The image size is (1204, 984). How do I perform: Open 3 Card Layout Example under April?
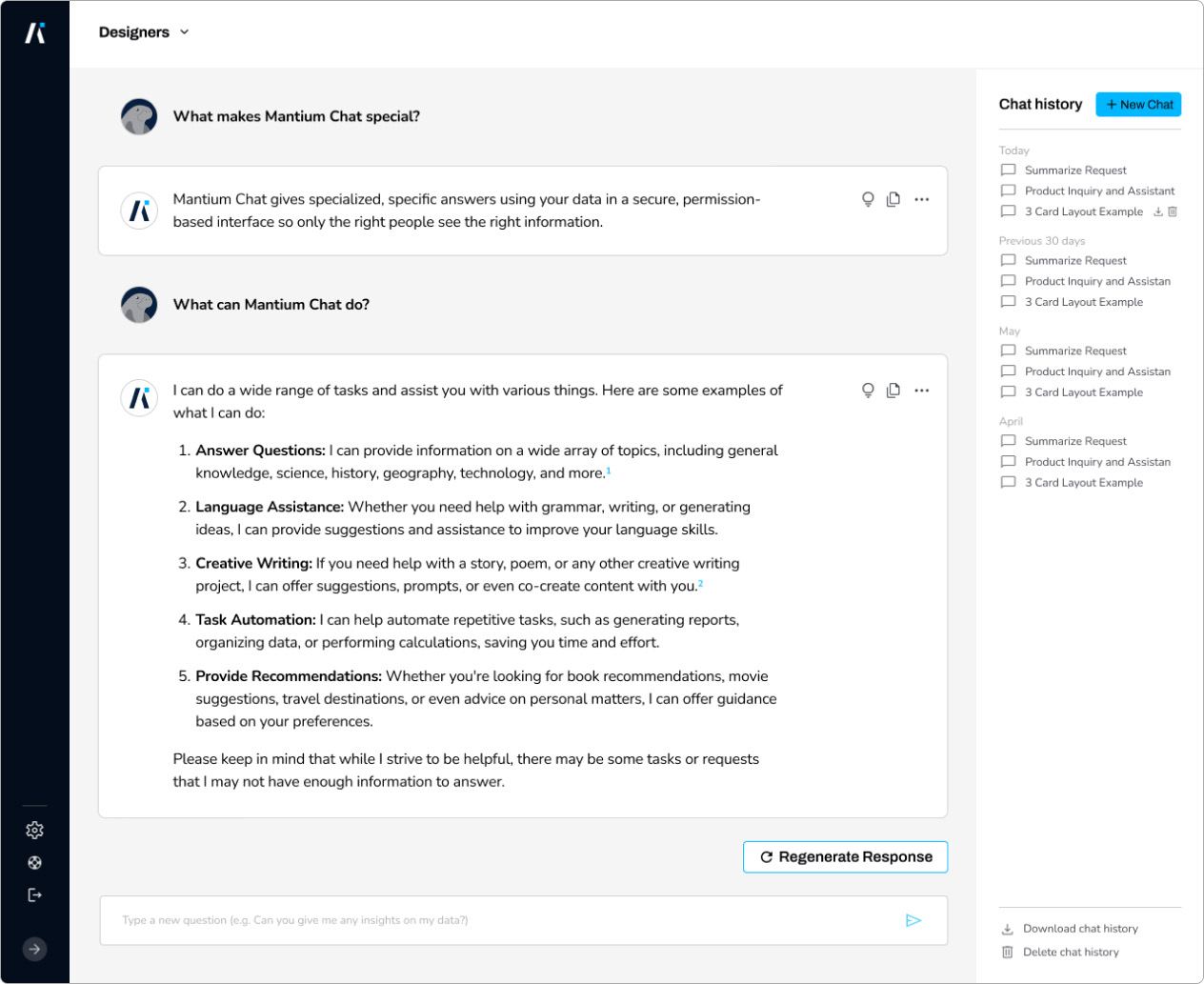click(1084, 482)
